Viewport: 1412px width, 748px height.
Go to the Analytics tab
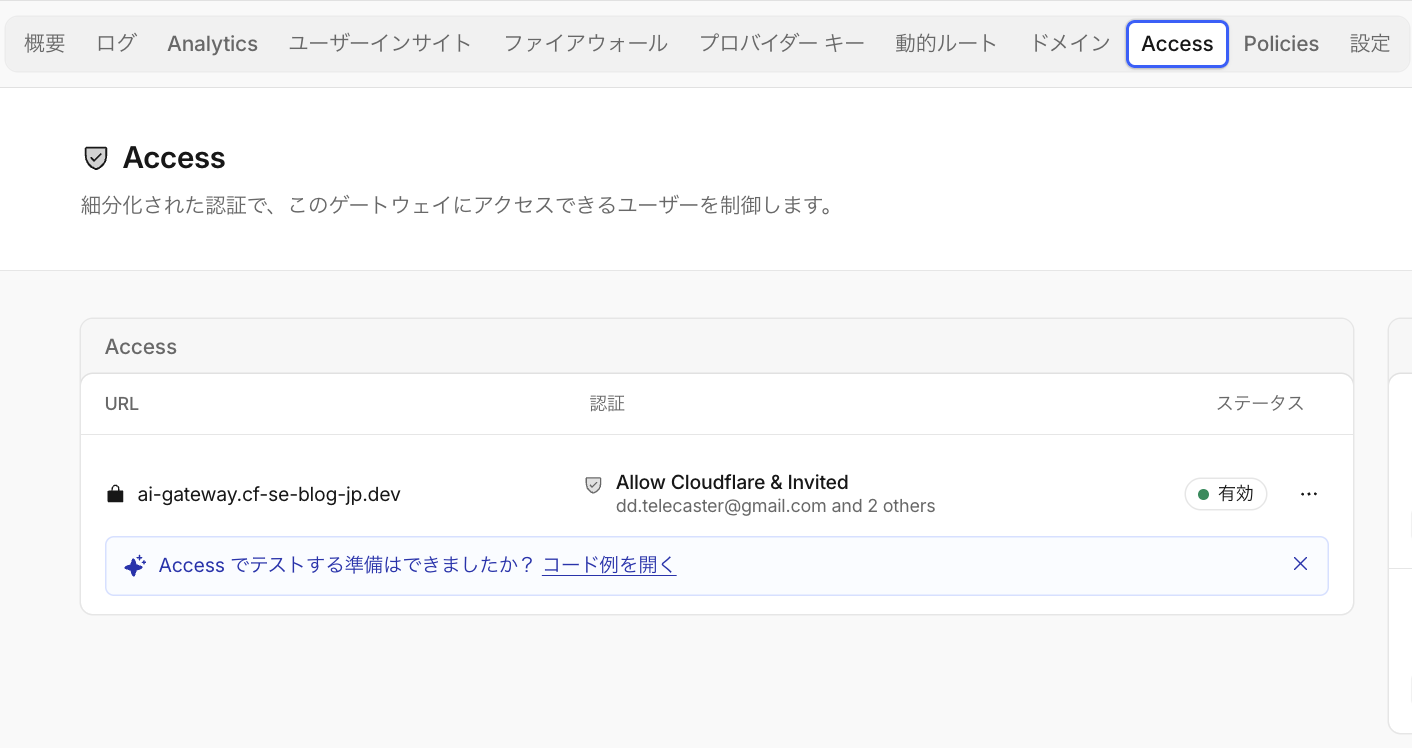(x=213, y=44)
